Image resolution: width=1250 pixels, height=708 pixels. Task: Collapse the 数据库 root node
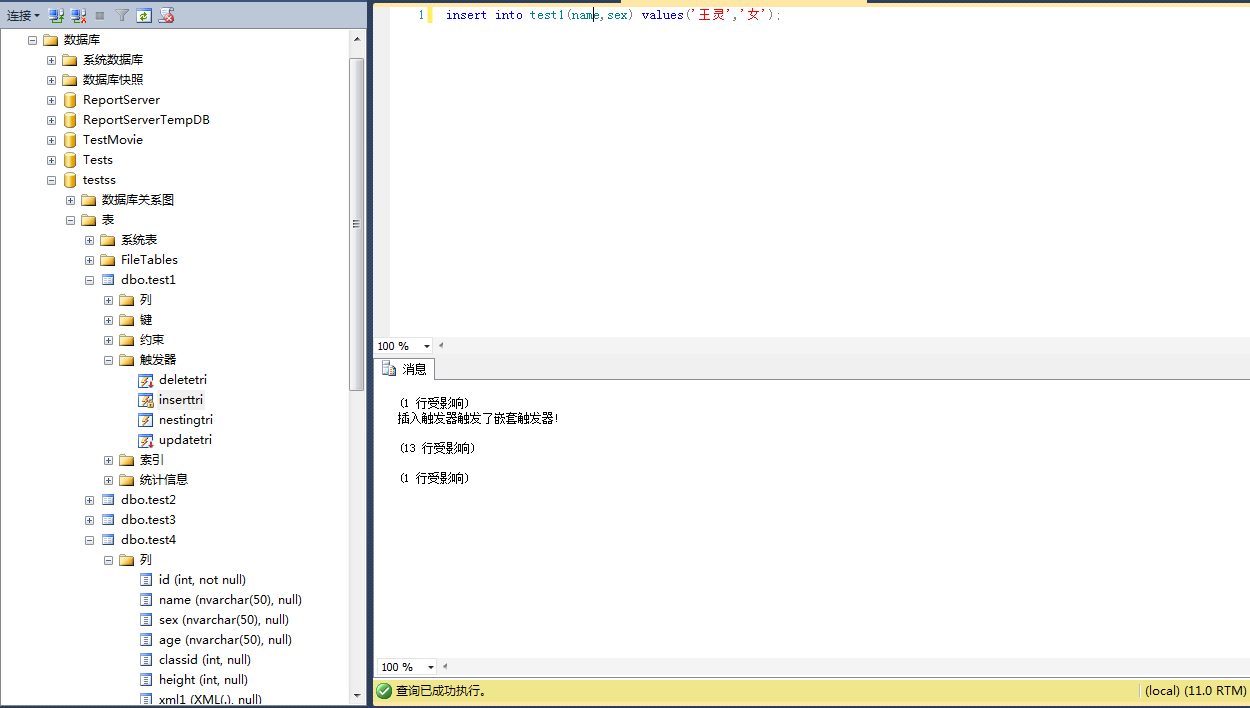click(x=32, y=40)
